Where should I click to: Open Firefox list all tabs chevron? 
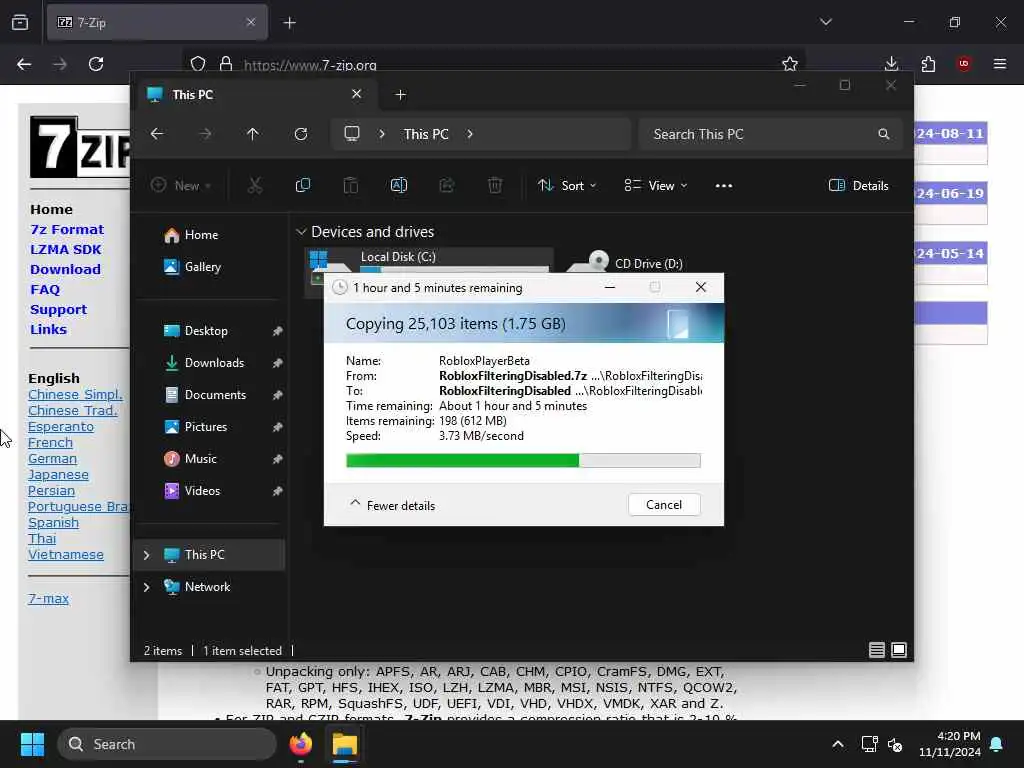tap(825, 22)
